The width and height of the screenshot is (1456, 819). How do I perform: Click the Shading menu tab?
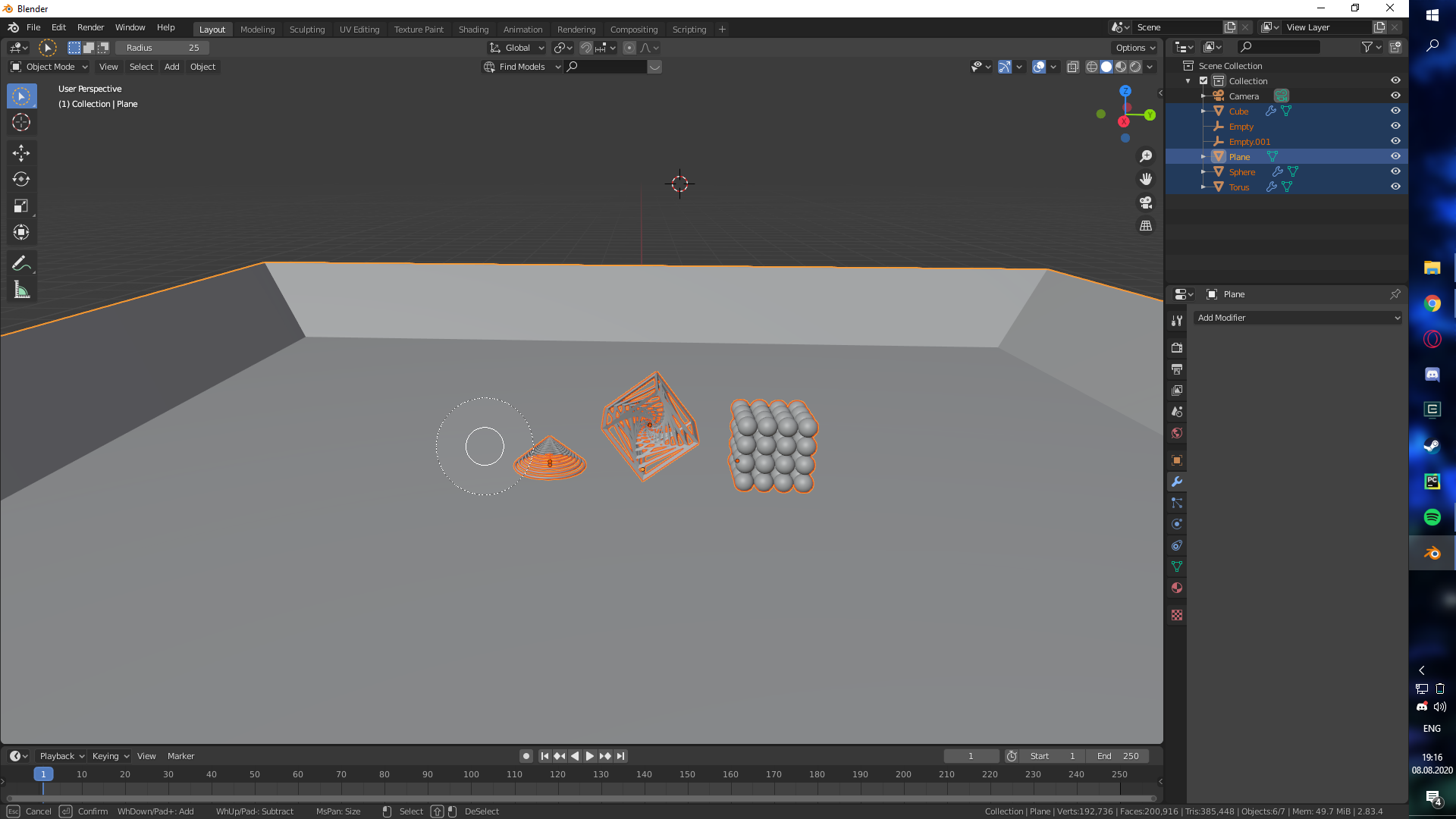tap(473, 28)
